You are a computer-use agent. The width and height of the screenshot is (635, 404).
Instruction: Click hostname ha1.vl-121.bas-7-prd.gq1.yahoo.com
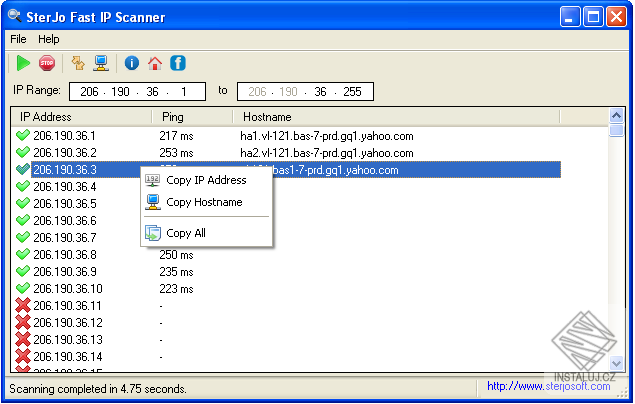point(327,136)
